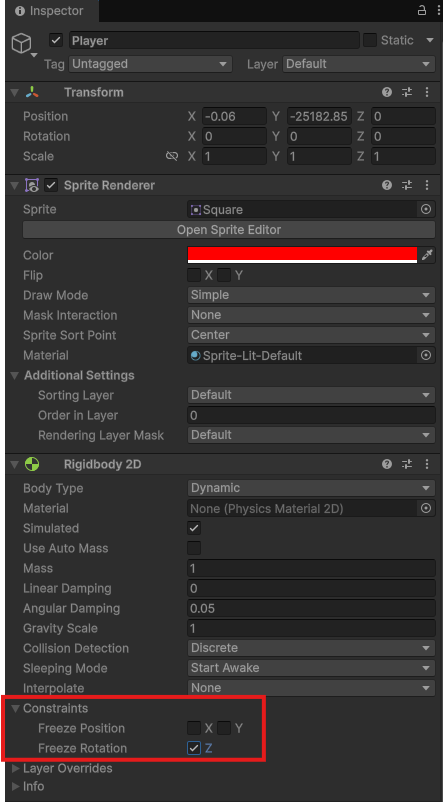Click the Order in Layer field
Viewport: 443px width, 802px height.
tap(311, 415)
